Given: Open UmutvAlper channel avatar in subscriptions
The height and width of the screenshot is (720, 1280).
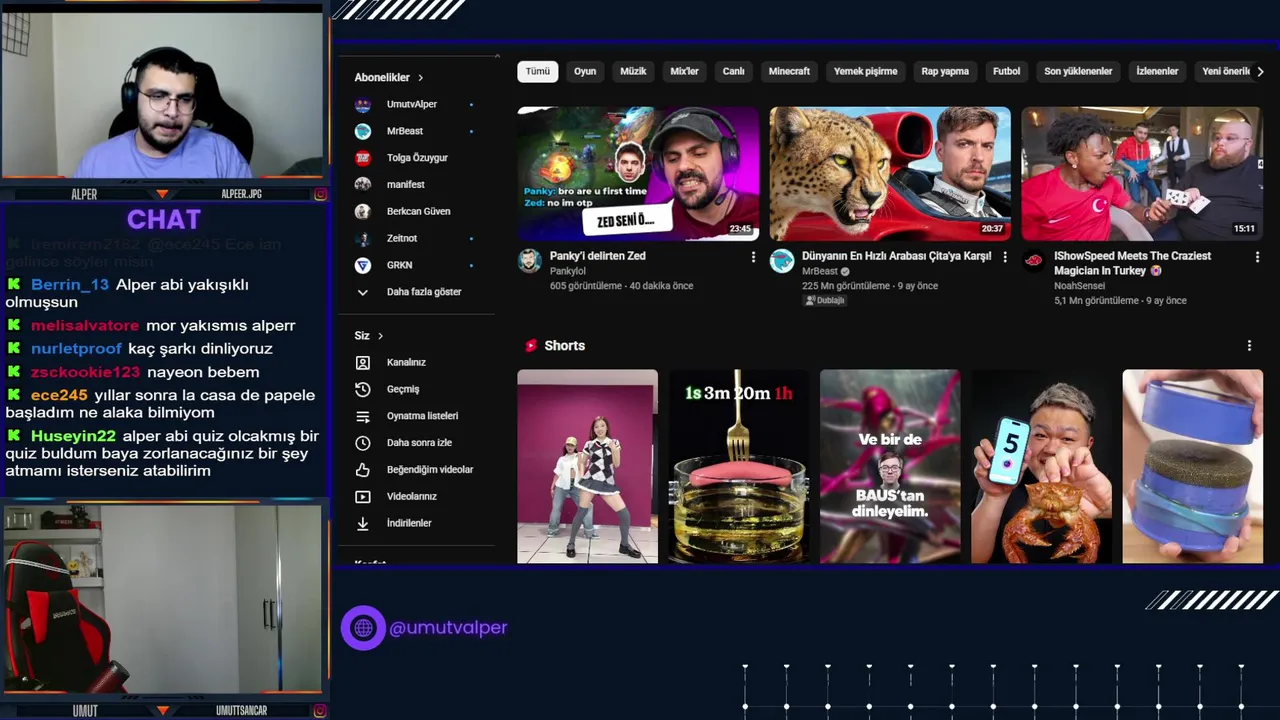Looking at the screenshot, I should pyautogui.click(x=363, y=104).
